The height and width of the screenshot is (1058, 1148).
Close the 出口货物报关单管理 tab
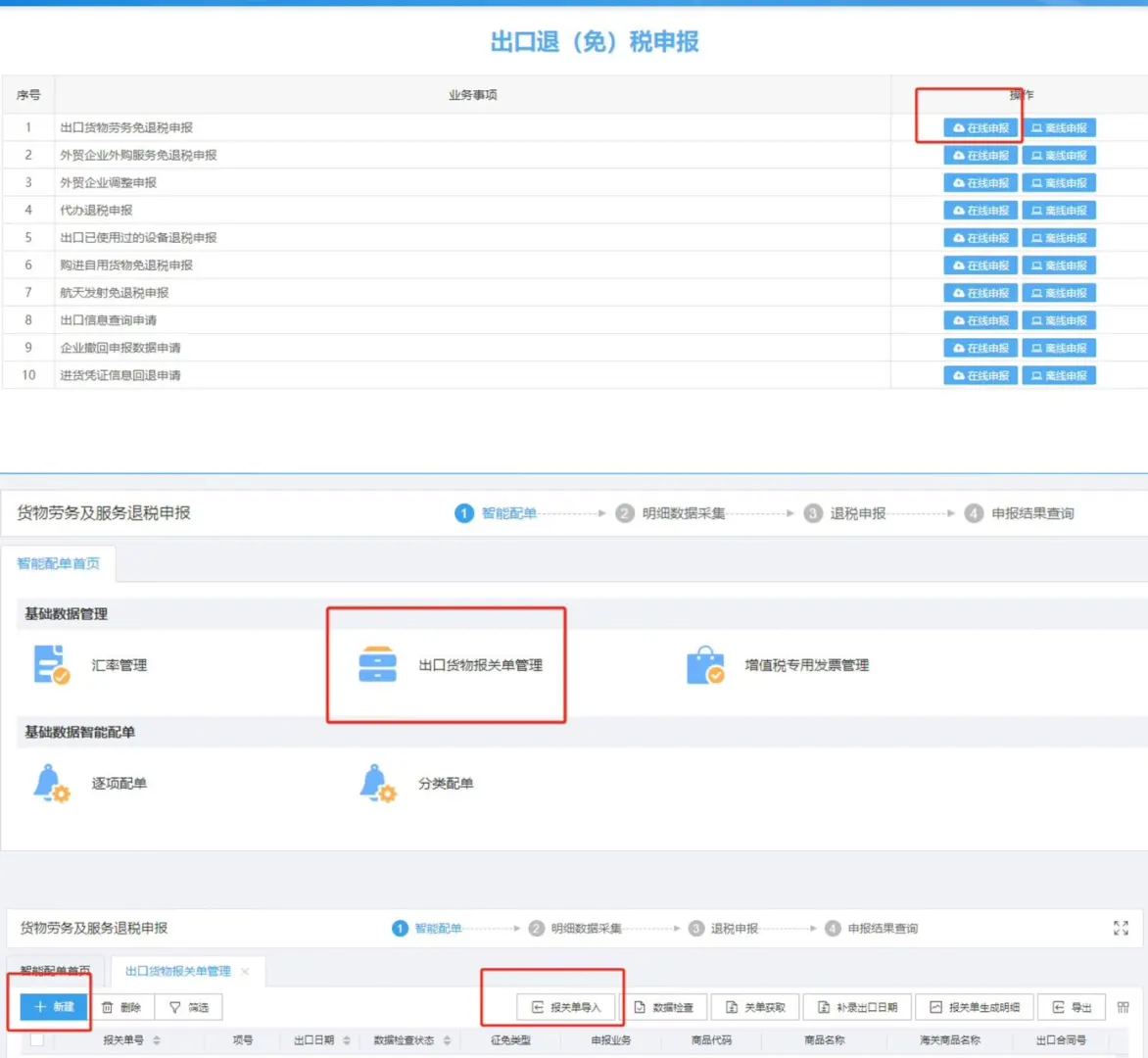(x=243, y=972)
